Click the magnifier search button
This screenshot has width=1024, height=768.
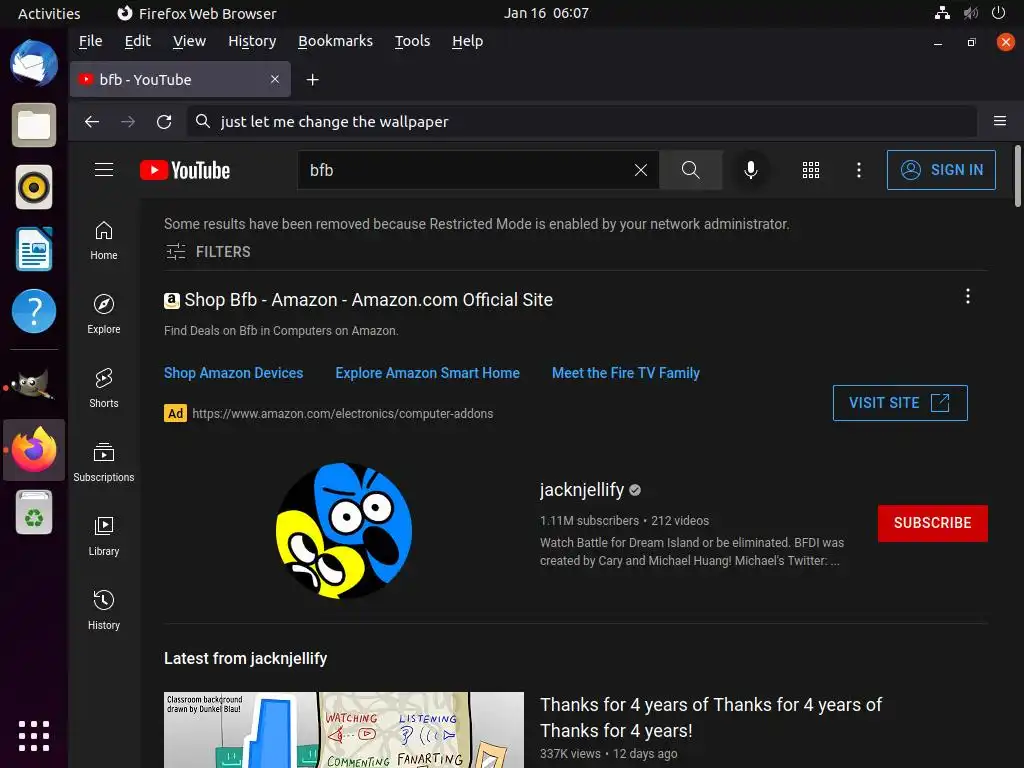pyautogui.click(x=690, y=170)
